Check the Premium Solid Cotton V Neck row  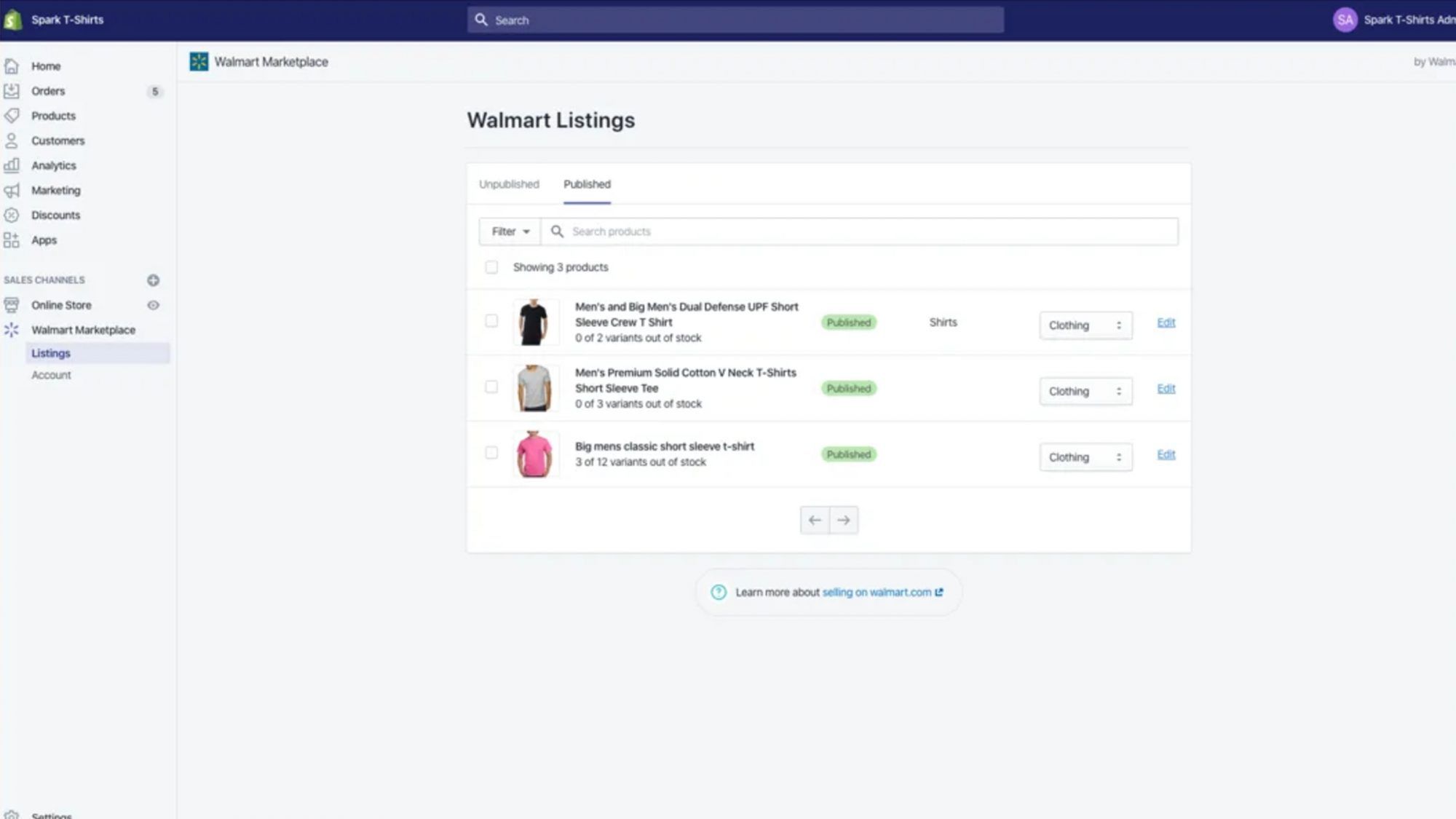[491, 387]
